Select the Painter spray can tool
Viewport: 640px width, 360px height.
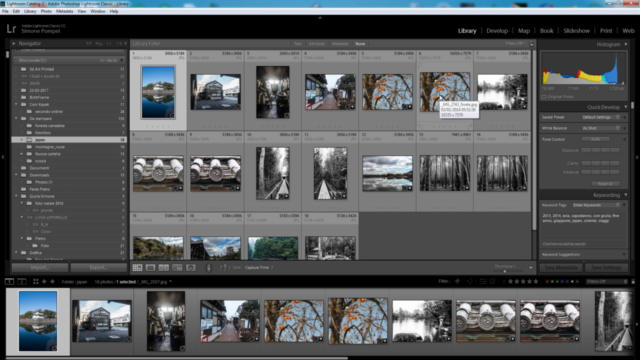click(209, 268)
